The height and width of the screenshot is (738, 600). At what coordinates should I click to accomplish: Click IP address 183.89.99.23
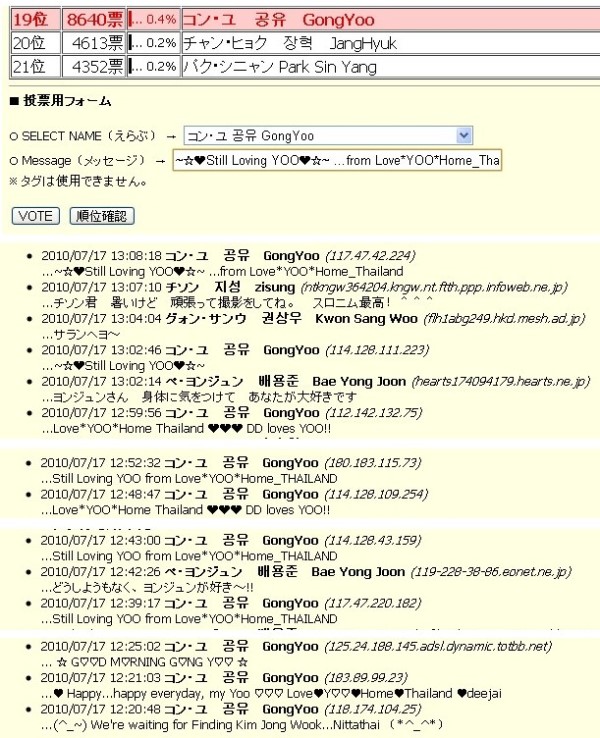[366, 678]
